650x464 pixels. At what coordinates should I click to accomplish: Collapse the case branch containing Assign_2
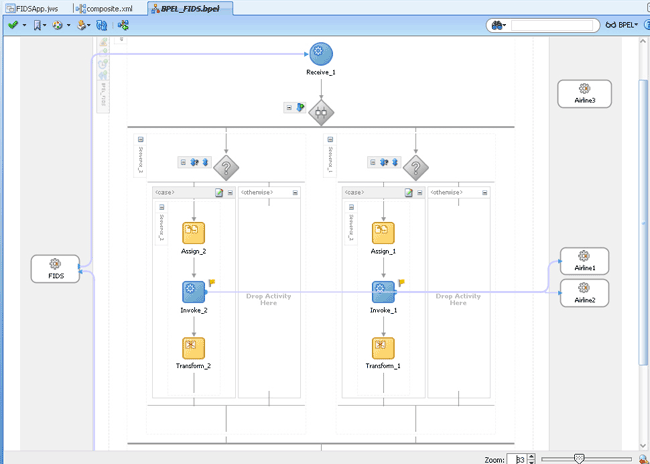click(230, 193)
